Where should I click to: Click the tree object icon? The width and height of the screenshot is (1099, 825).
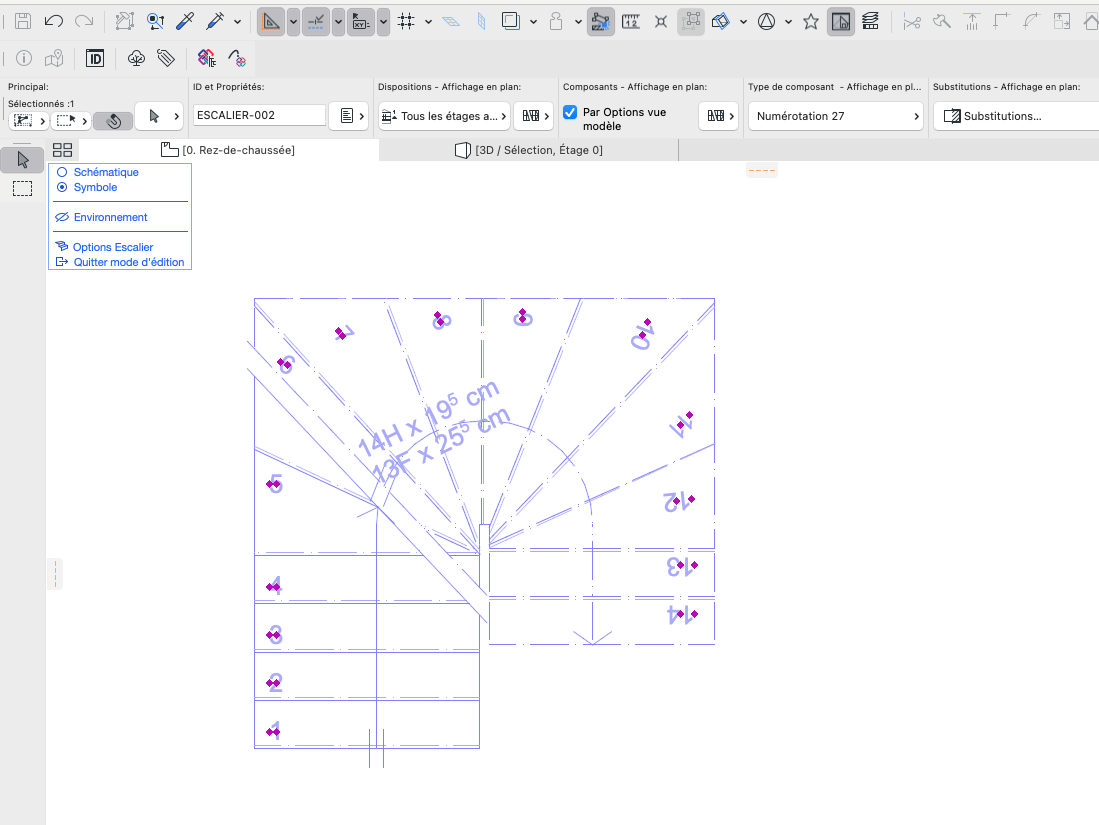tap(136, 58)
